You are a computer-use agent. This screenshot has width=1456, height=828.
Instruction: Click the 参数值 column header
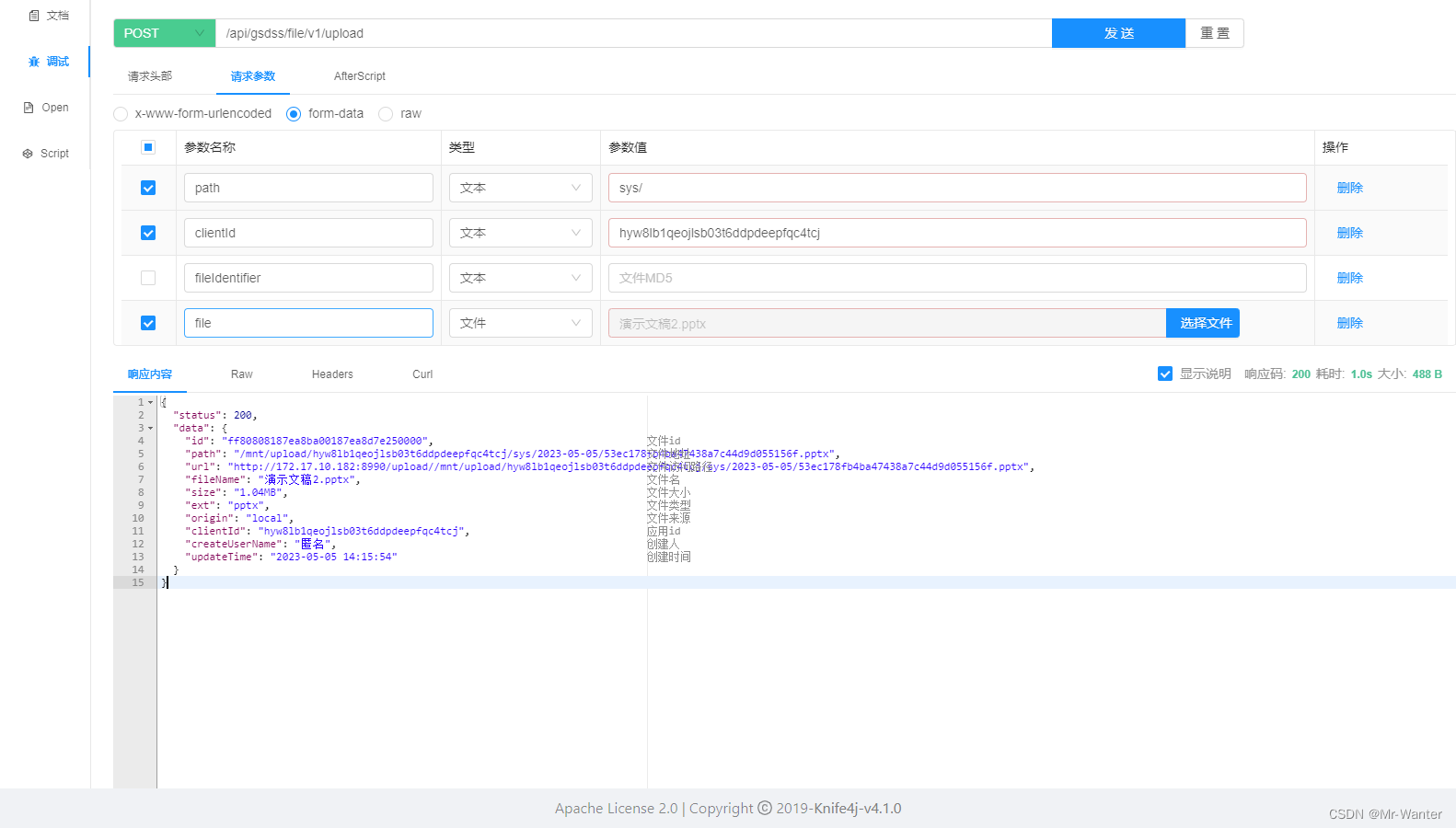point(628,147)
